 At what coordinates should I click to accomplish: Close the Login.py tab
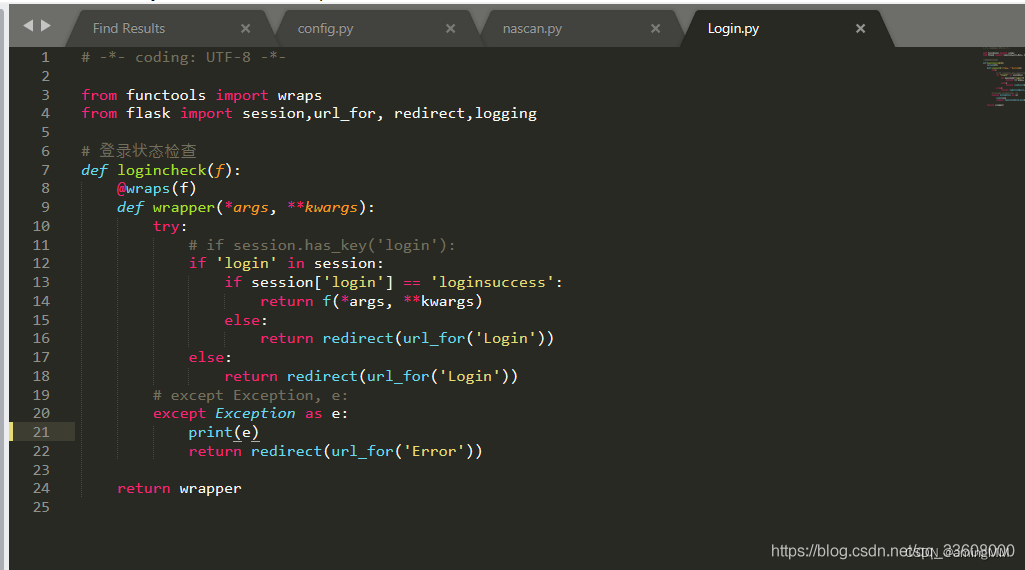(x=860, y=28)
